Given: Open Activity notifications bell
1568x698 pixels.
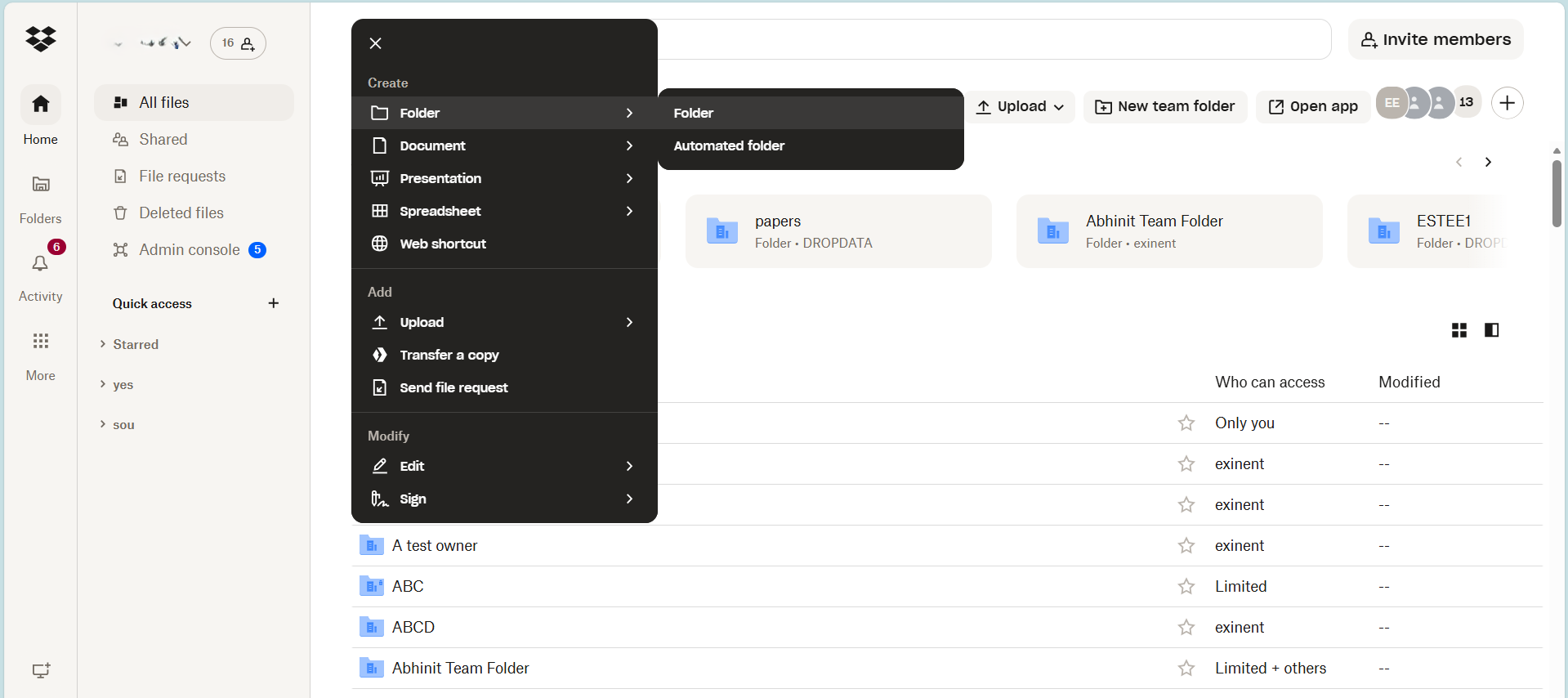Looking at the screenshot, I should pos(40,263).
